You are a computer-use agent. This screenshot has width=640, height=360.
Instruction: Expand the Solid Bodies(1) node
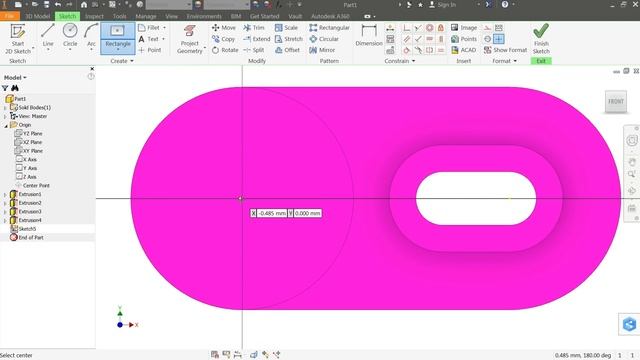pyautogui.click(x=5, y=108)
